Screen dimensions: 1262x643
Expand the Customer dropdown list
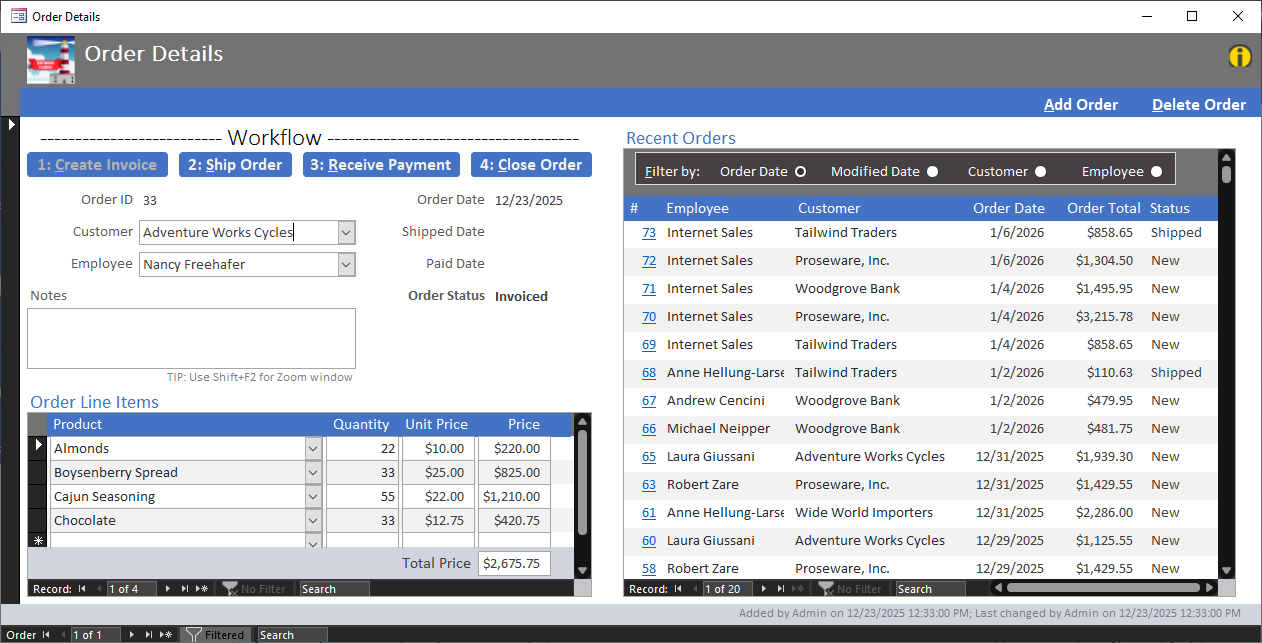coord(346,232)
